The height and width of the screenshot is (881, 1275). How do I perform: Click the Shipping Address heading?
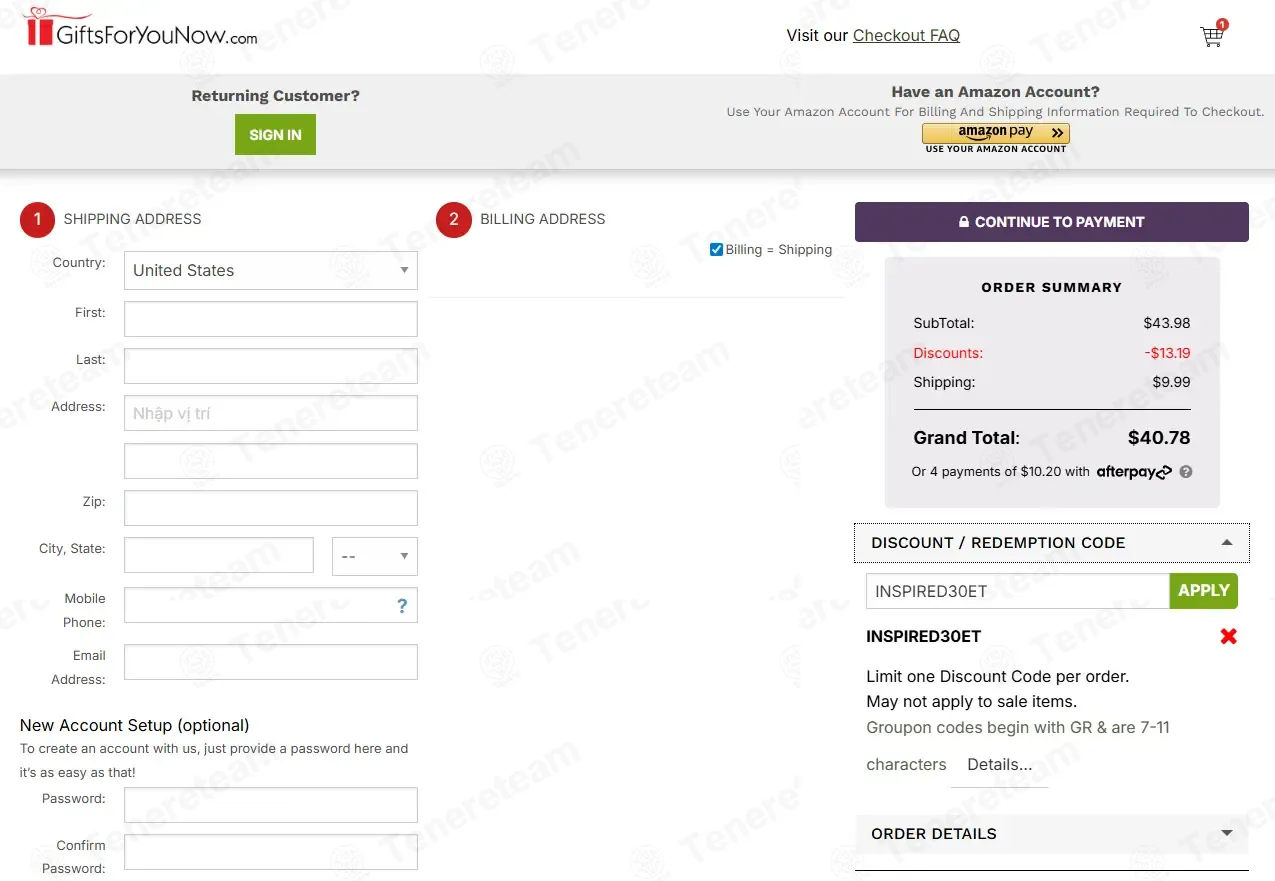pos(132,219)
